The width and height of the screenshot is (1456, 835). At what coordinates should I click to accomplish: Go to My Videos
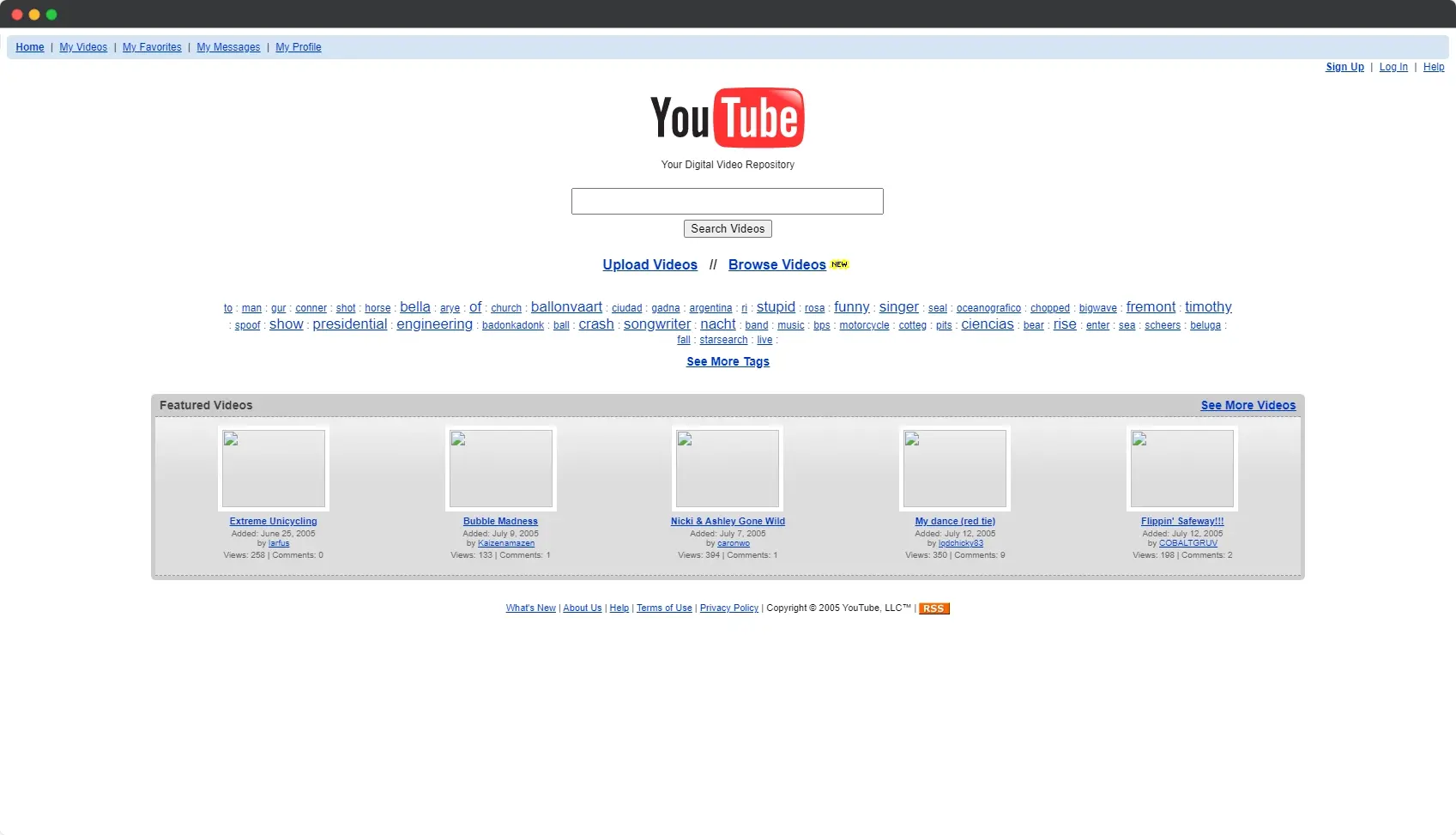click(83, 47)
